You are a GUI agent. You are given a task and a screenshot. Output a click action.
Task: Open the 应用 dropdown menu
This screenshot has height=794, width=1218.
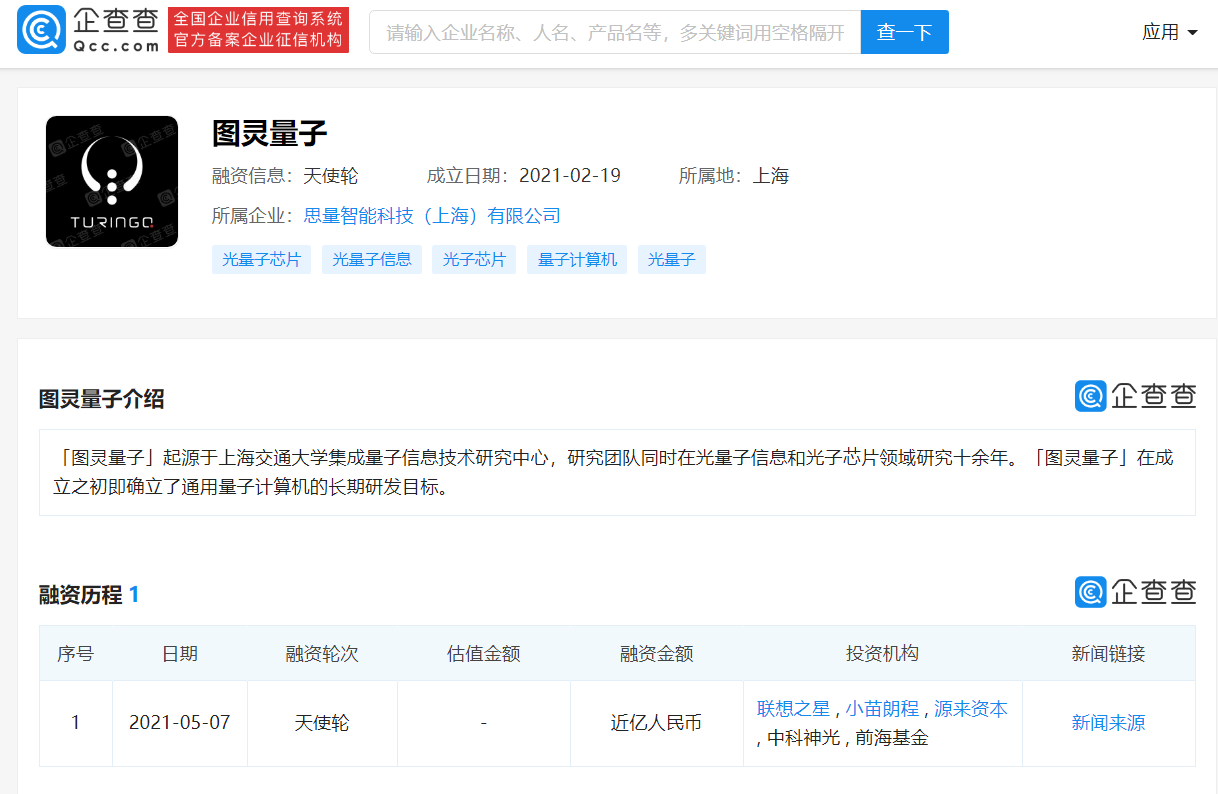1169,32
